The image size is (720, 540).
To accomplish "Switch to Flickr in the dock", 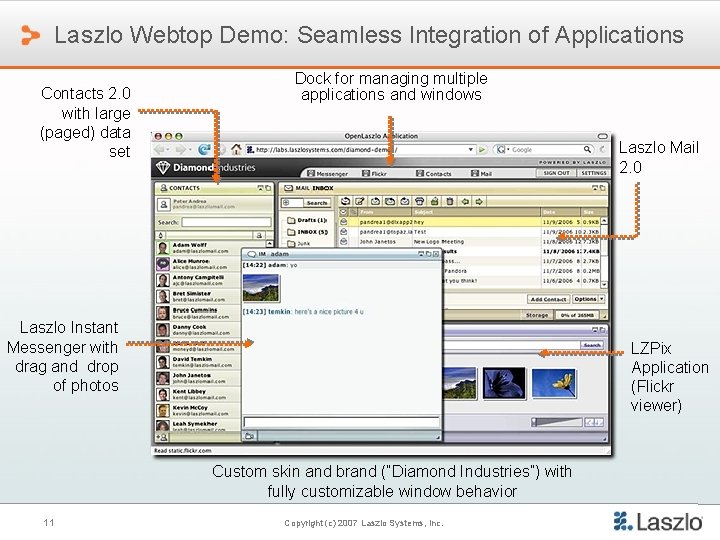I will [x=374, y=174].
